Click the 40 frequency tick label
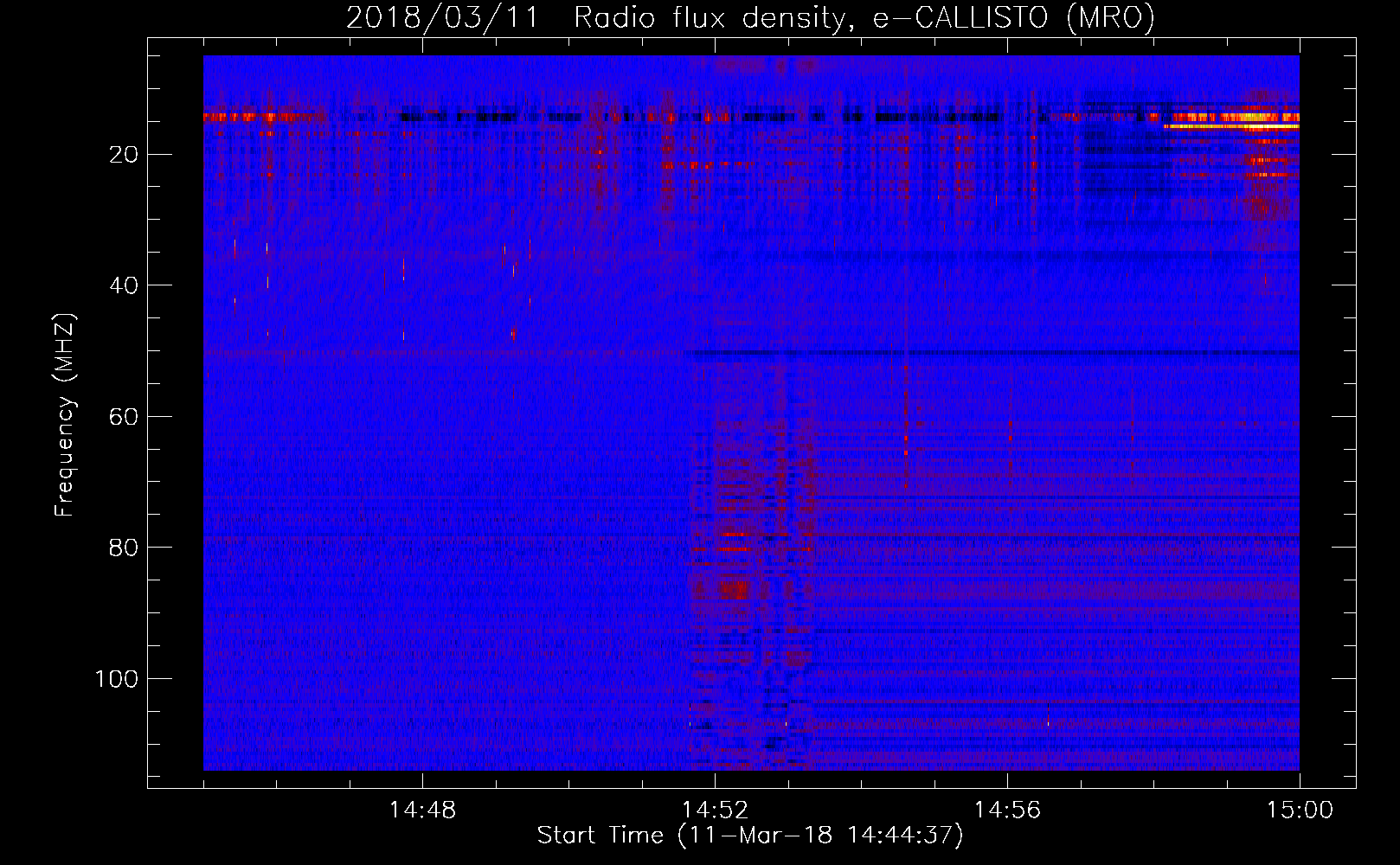This screenshot has width=1400, height=865. coord(125,285)
